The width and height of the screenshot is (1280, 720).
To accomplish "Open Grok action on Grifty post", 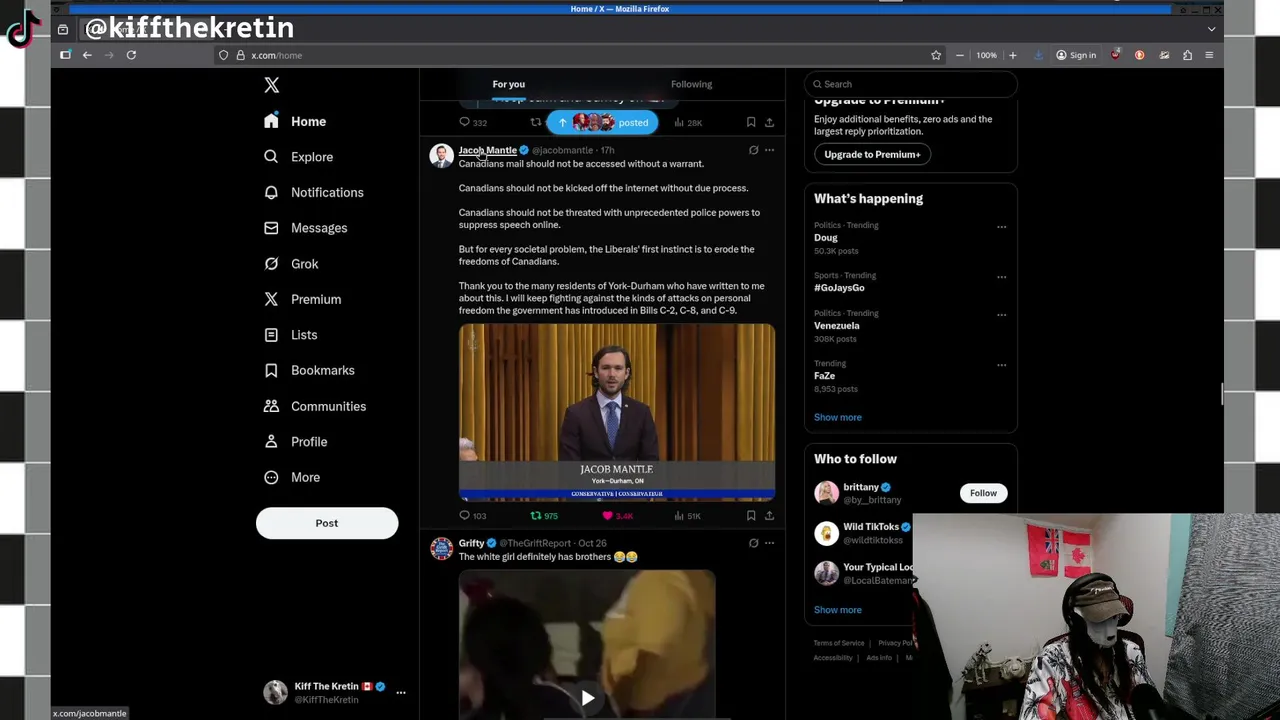I will 753,543.
